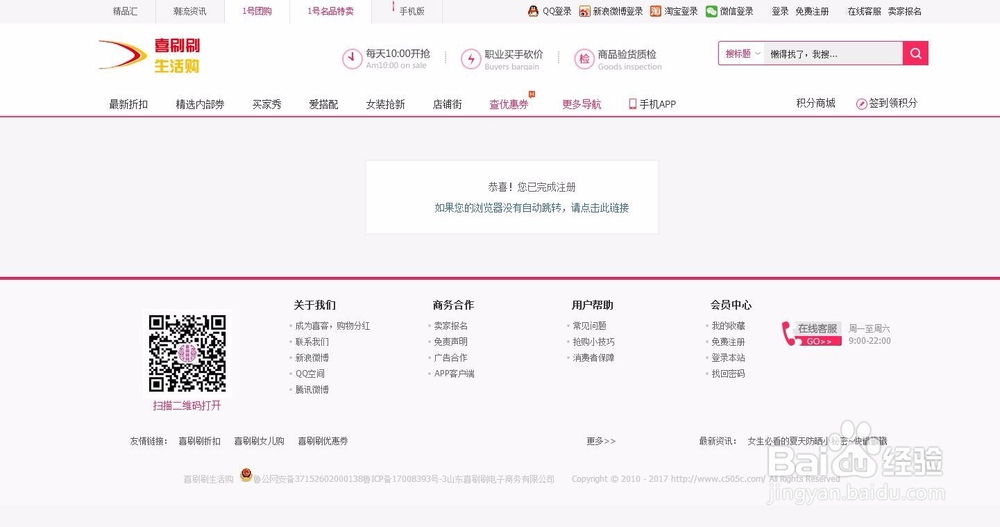The width and height of the screenshot is (1000, 527).
Task: Click the top bar 在线客服 link
Action: point(864,11)
